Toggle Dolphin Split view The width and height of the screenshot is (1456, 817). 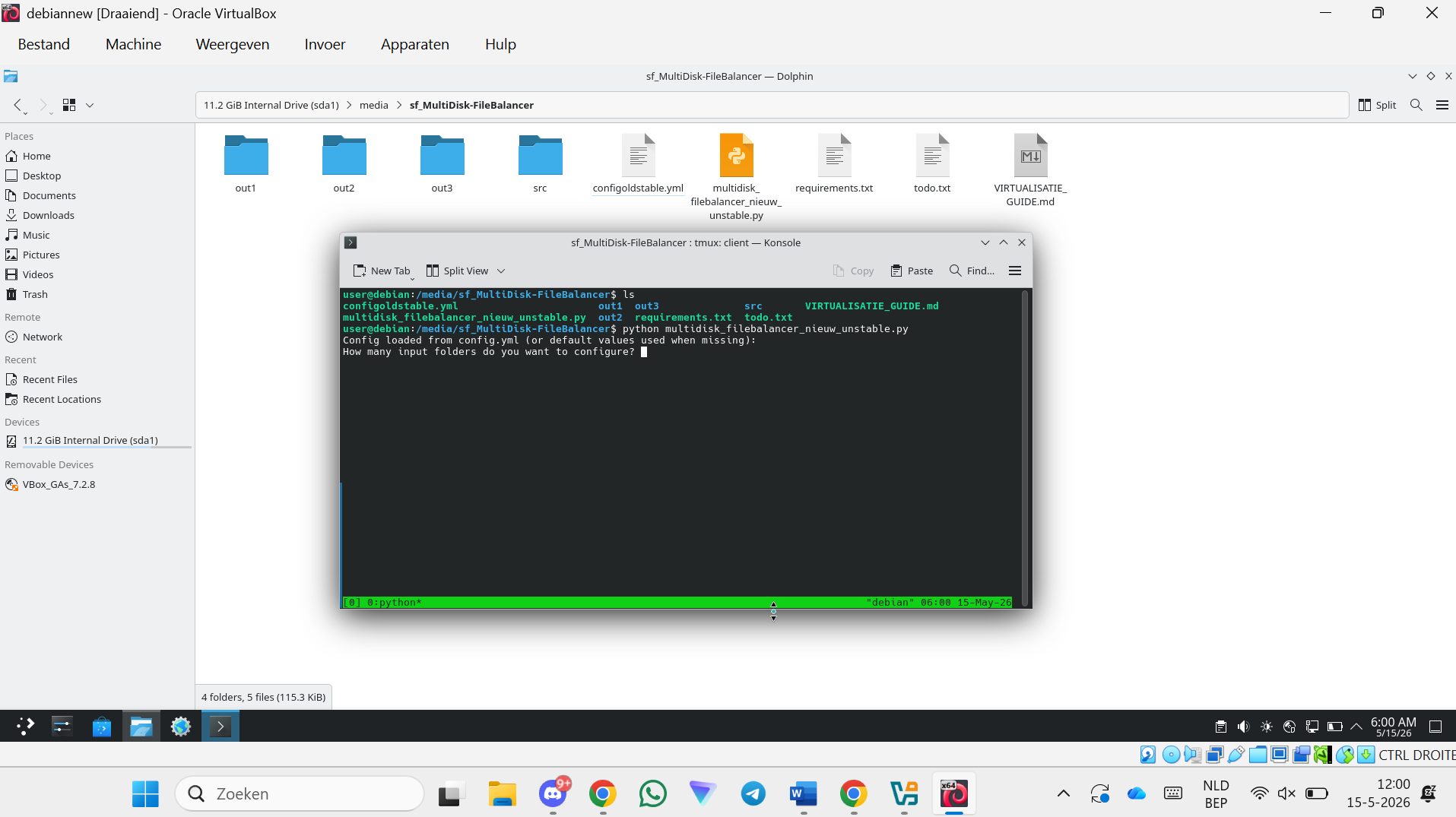coord(1377,105)
